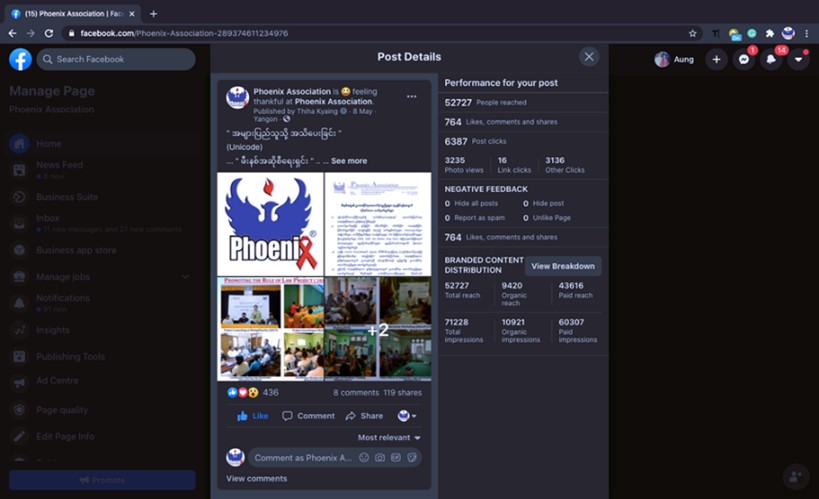Attach a photo with camera icon
Viewport: 819px width, 499px height.
380,458
